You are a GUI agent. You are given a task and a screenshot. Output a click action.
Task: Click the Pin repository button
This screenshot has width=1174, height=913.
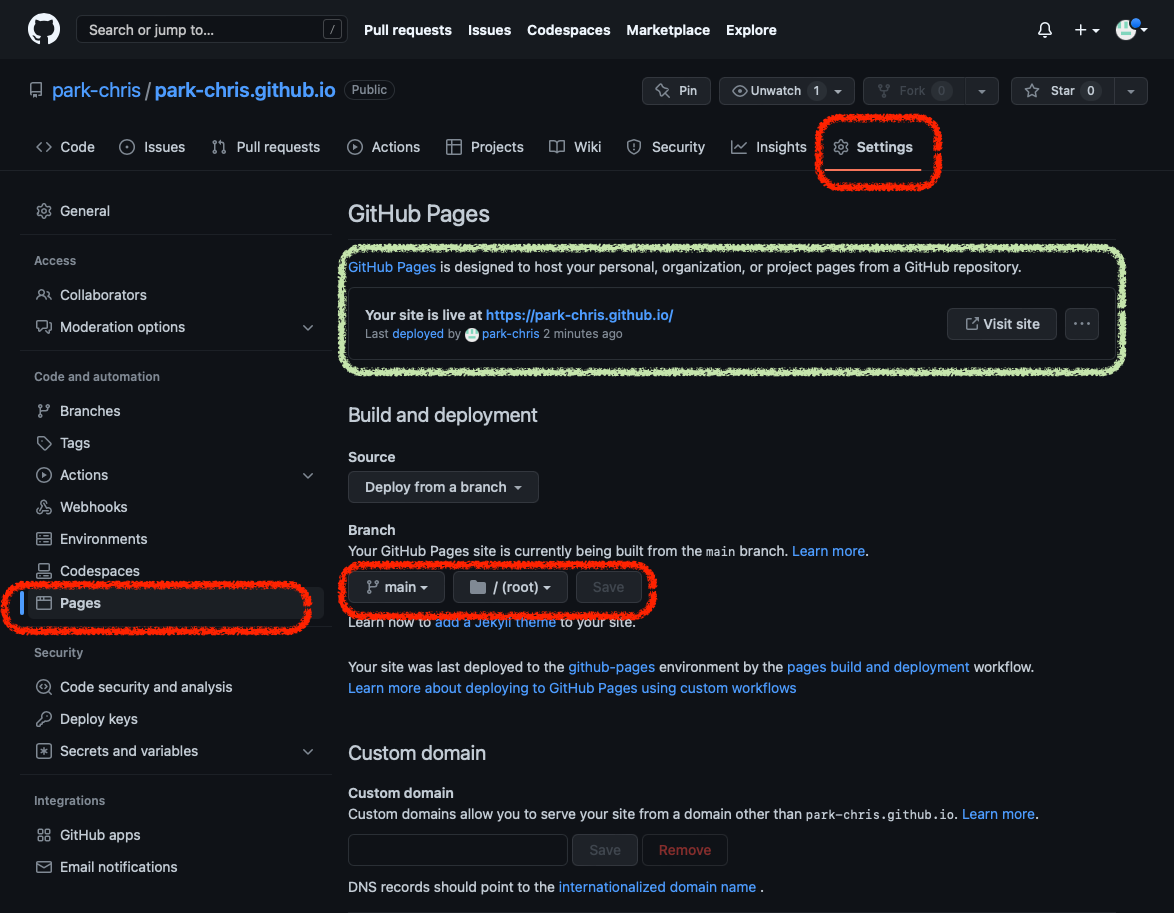[676, 91]
